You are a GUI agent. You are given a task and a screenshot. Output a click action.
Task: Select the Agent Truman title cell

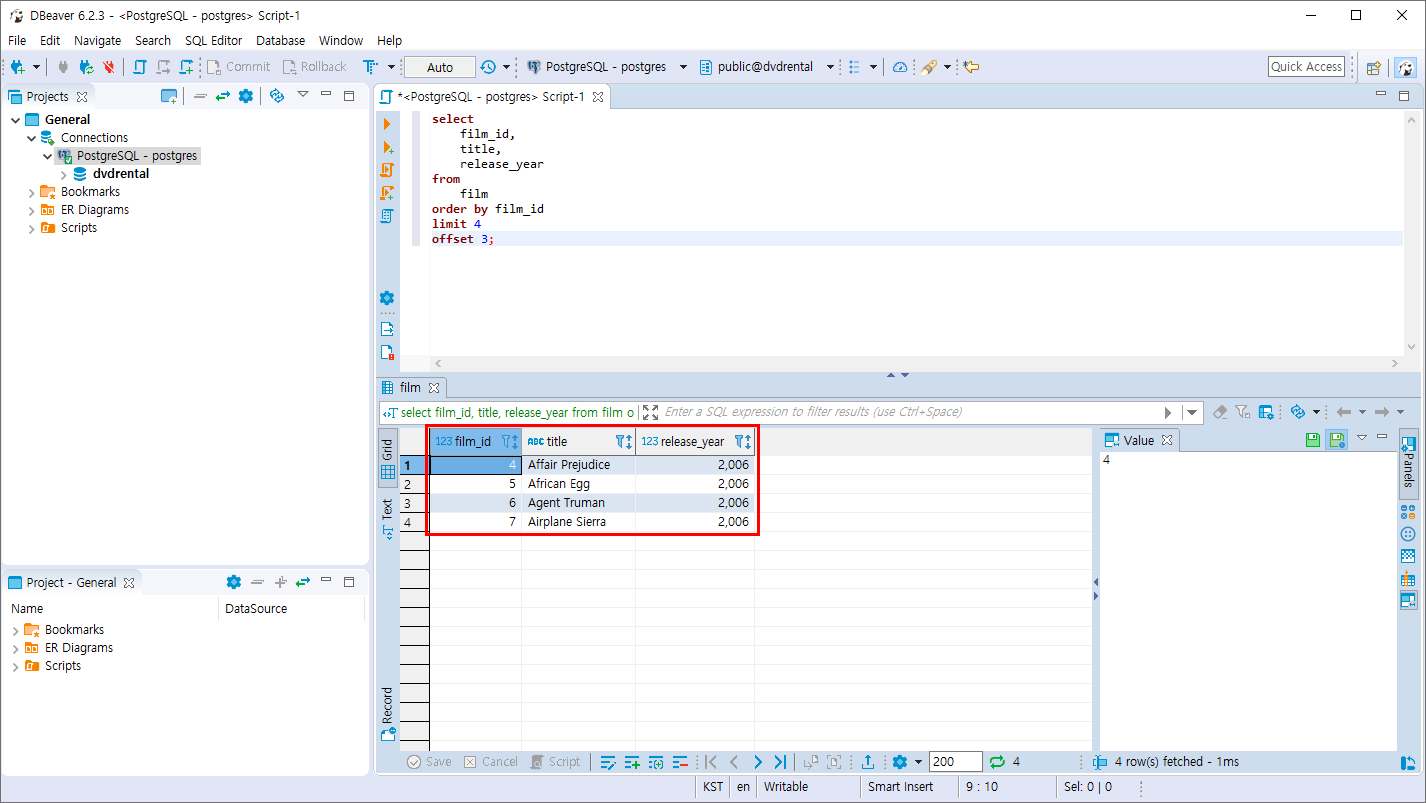coord(578,503)
